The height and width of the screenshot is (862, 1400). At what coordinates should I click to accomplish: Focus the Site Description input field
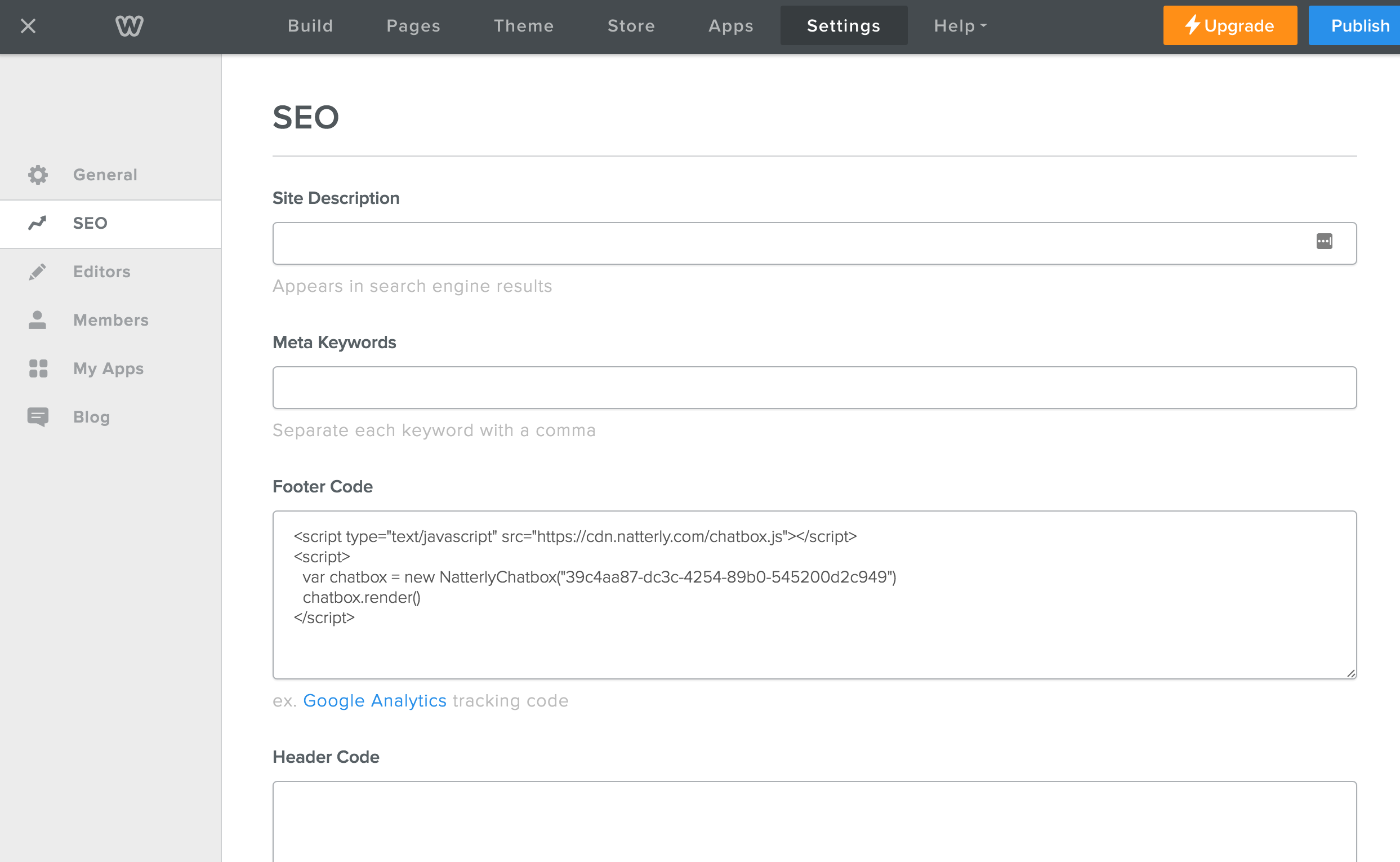(x=814, y=243)
